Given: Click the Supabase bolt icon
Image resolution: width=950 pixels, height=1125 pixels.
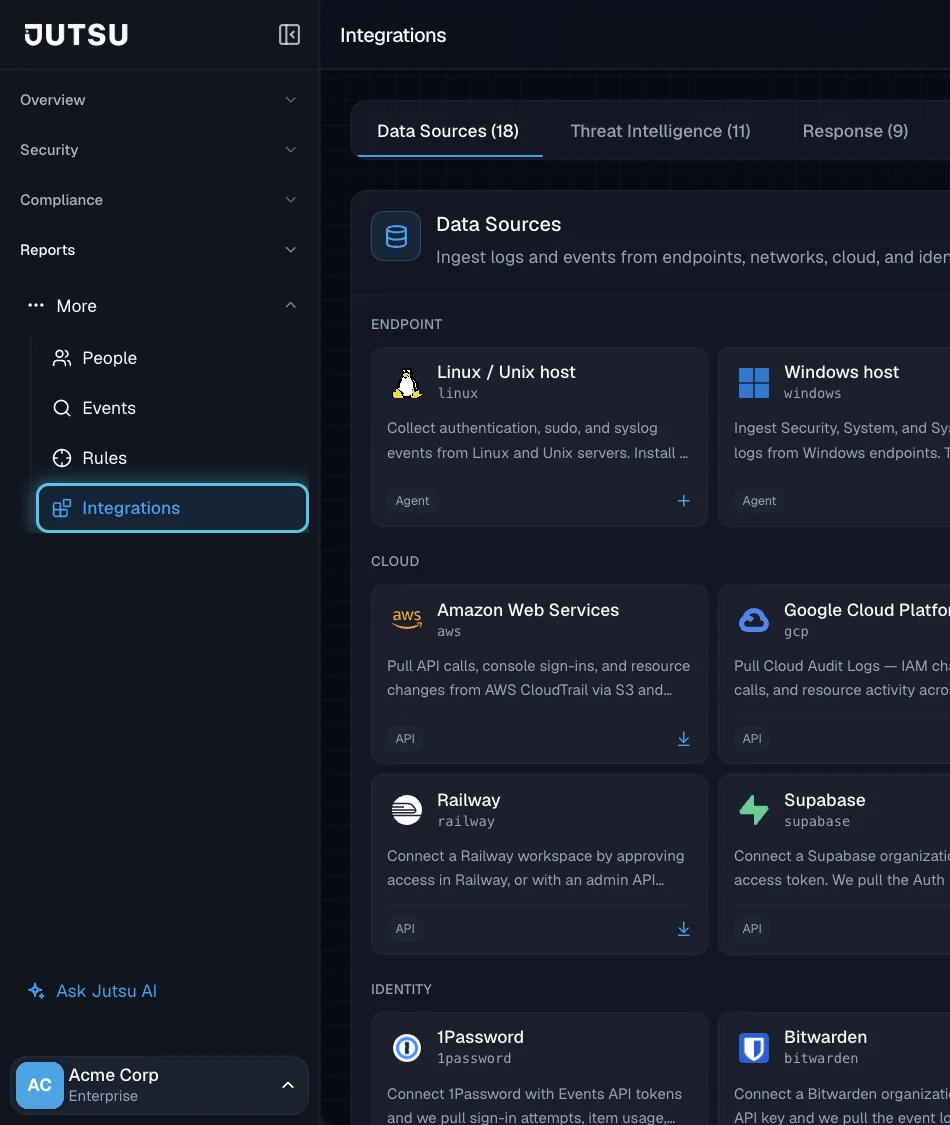Looking at the screenshot, I should coord(753,810).
